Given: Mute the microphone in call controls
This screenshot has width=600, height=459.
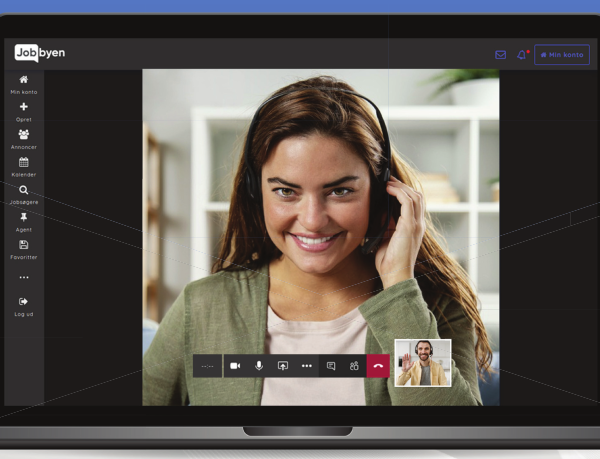Looking at the screenshot, I should [259, 366].
